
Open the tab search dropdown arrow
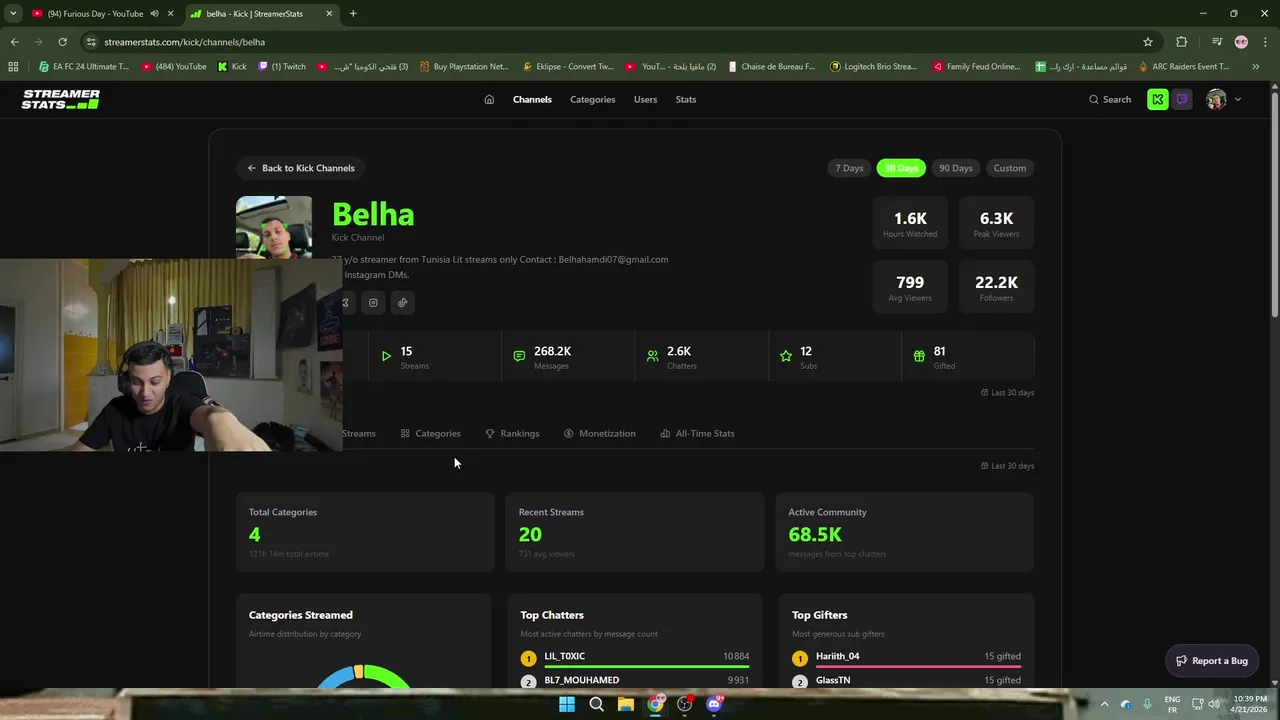[13, 14]
